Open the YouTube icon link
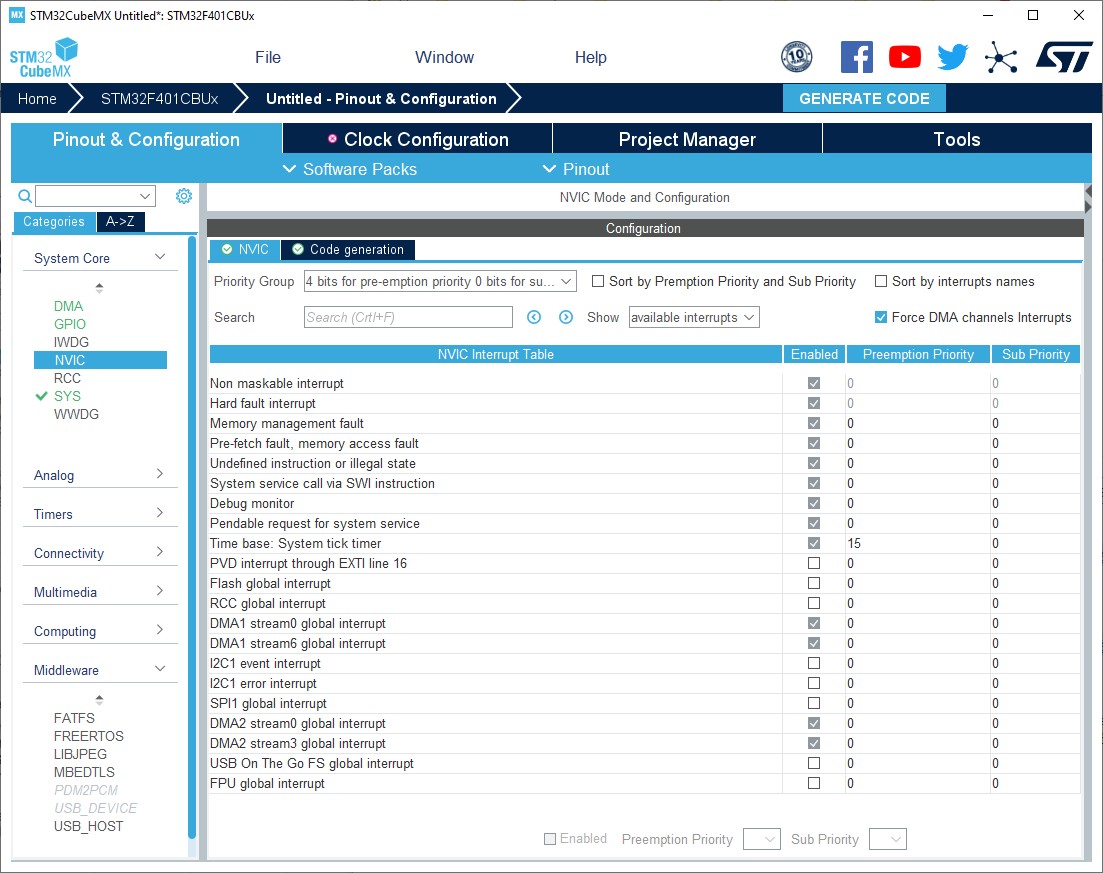 point(905,57)
